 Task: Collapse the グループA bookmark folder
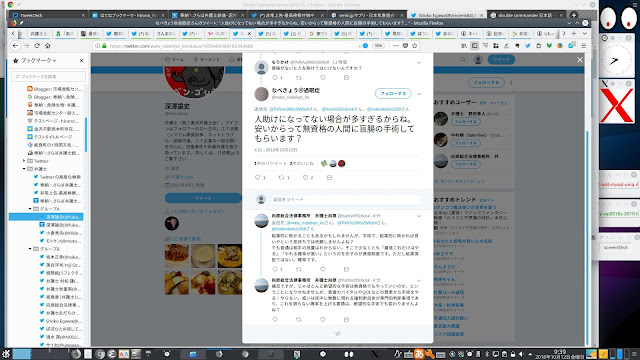(x=30, y=209)
